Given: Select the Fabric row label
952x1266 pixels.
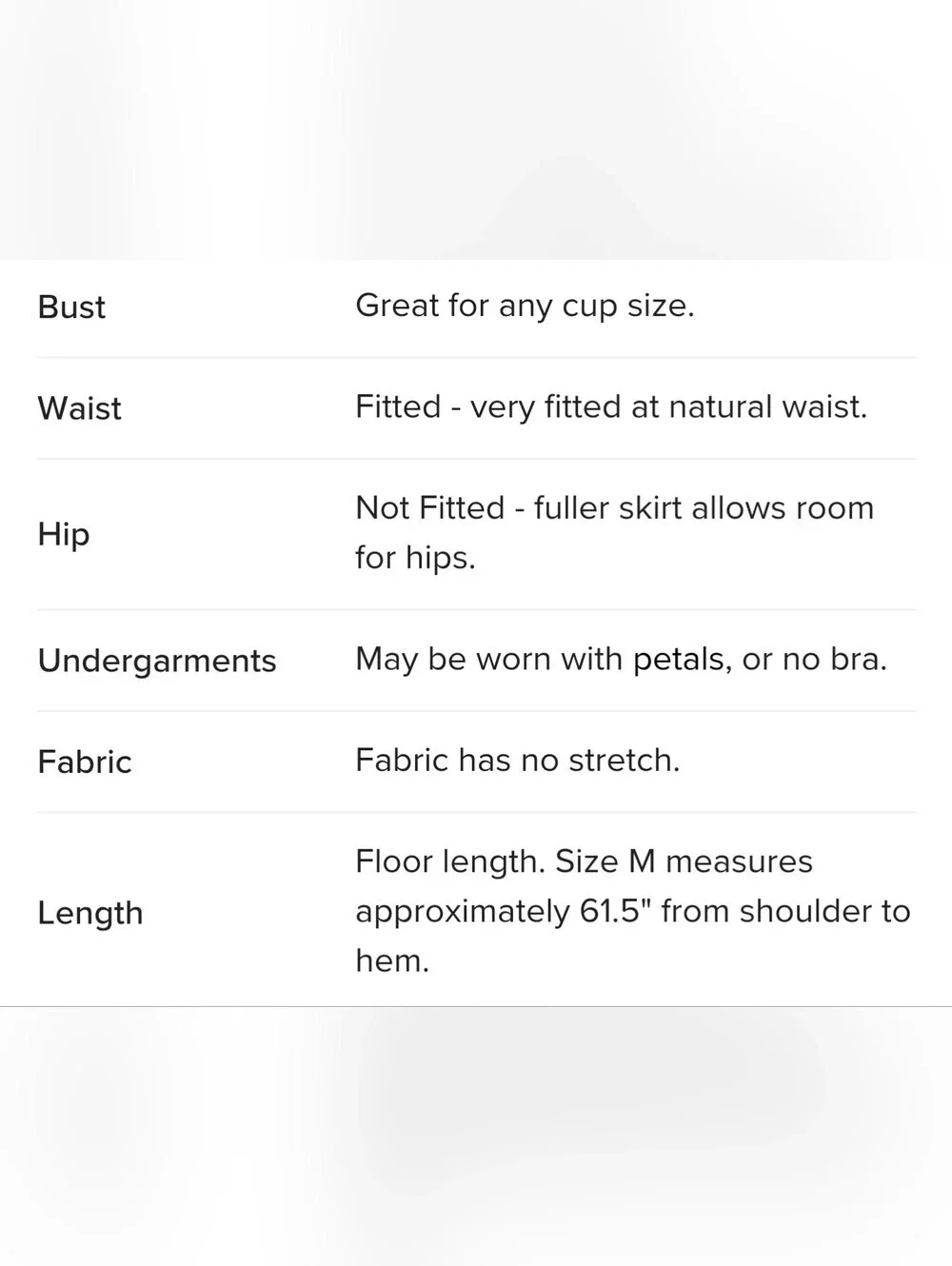Looking at the screenshot, I should (84, 762).
